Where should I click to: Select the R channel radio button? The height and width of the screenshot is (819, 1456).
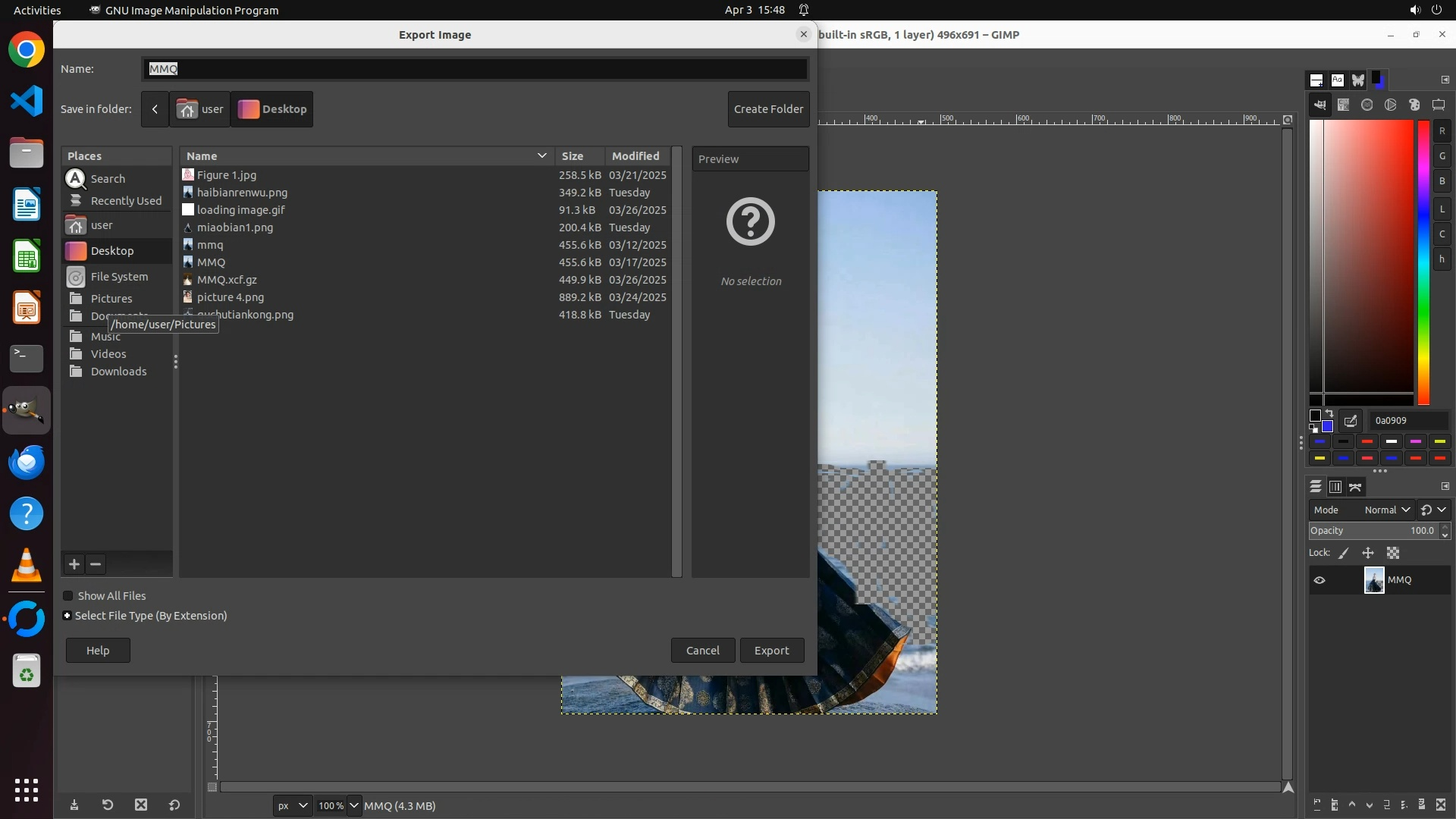pyautogui.click(x=1442, y=131)
